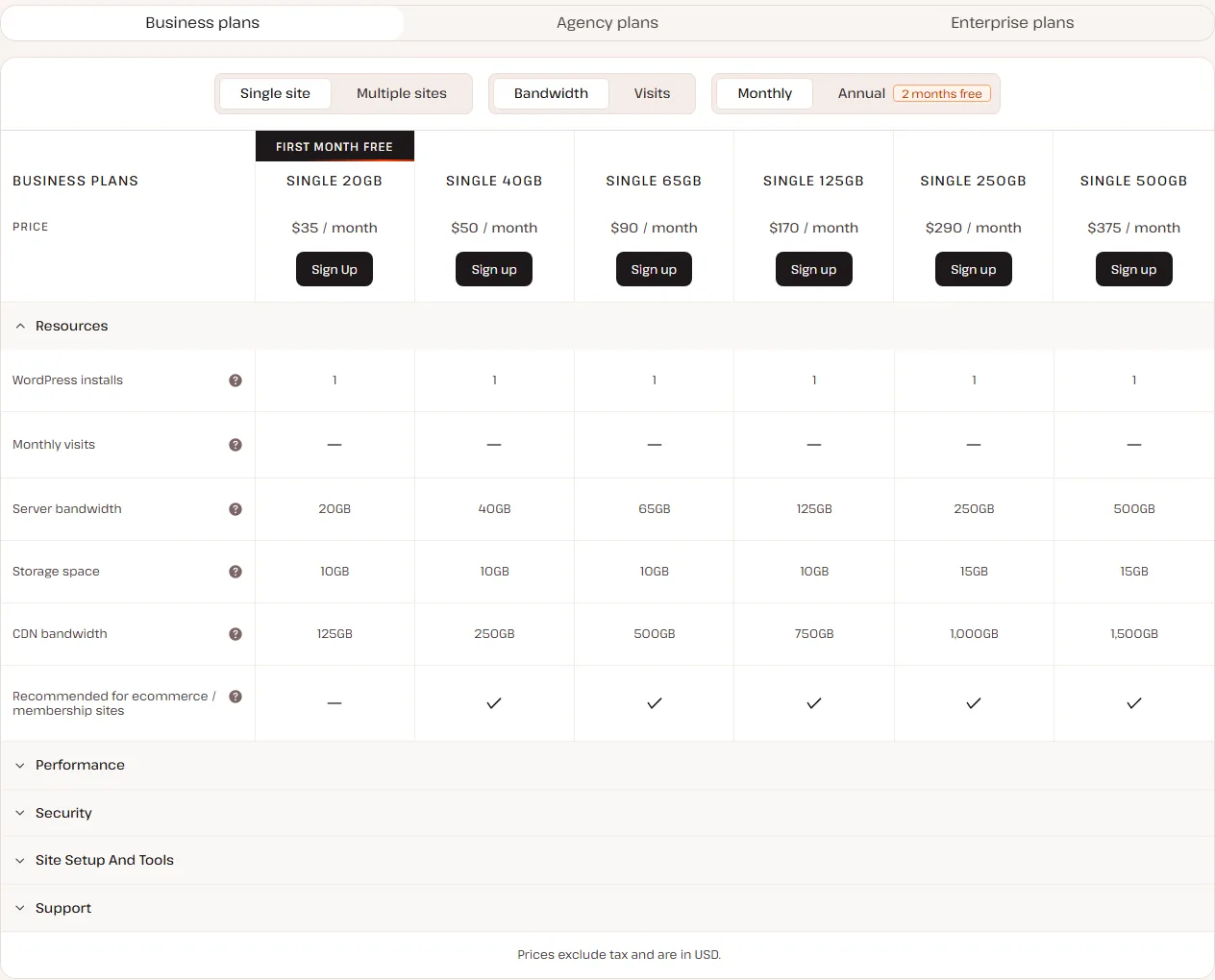Click the $50 / month price

tap(494, 228)
